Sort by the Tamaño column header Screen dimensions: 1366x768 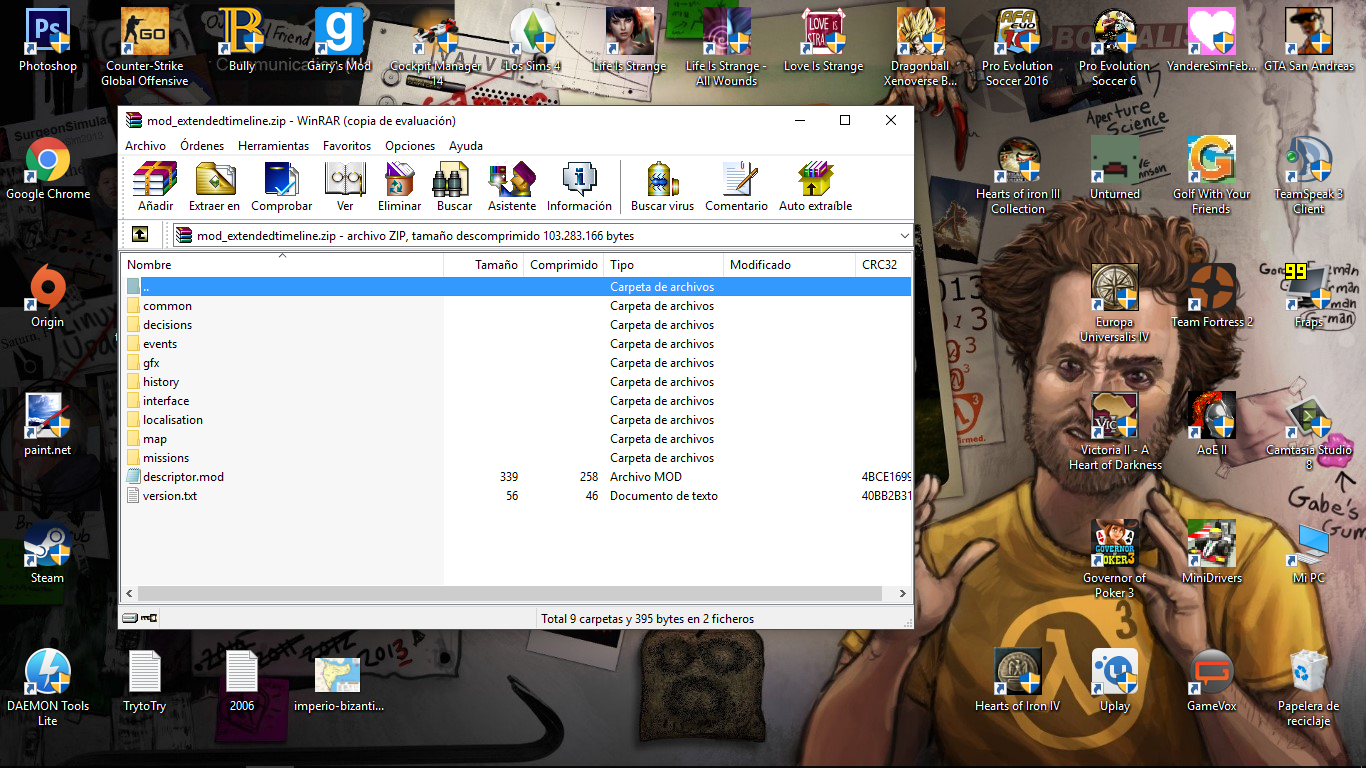coord(484,265)
